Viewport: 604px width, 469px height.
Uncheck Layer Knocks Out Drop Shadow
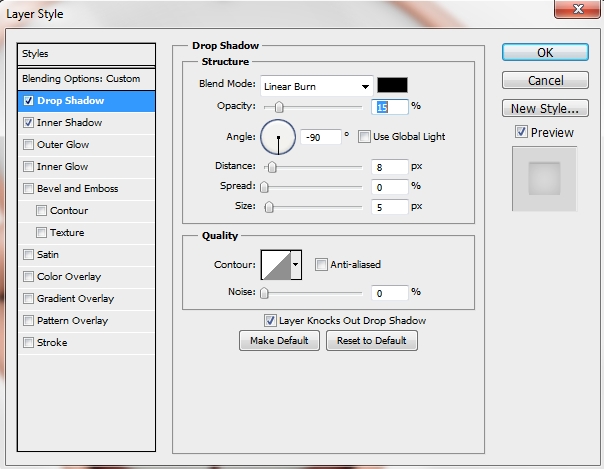[x=270, y=320]
